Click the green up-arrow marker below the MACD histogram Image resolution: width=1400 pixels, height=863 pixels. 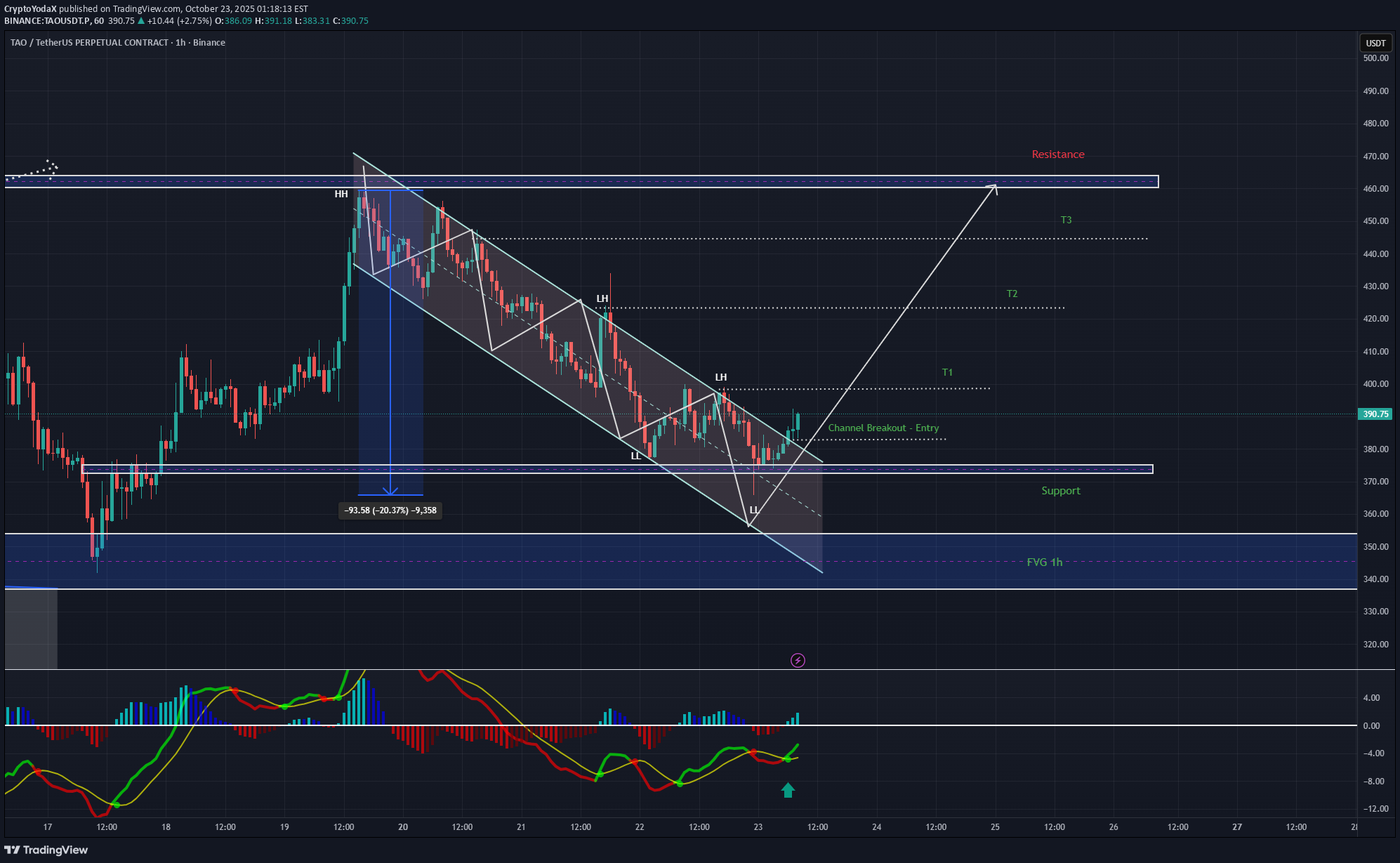(x=788, y=790)
